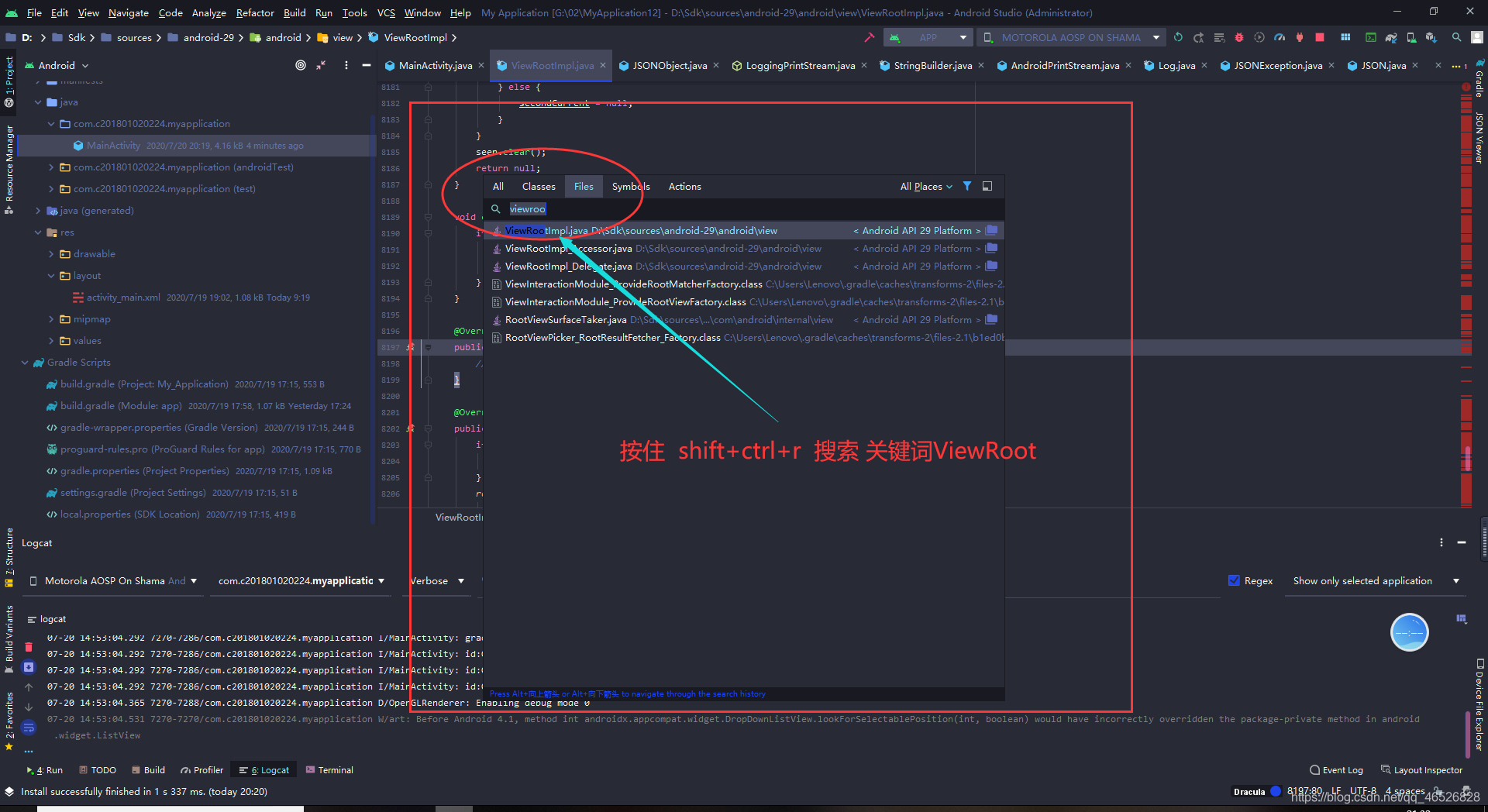Attach debugger to Android process icon
The width and height of the screenshot is (1488, 812).
1300,37
